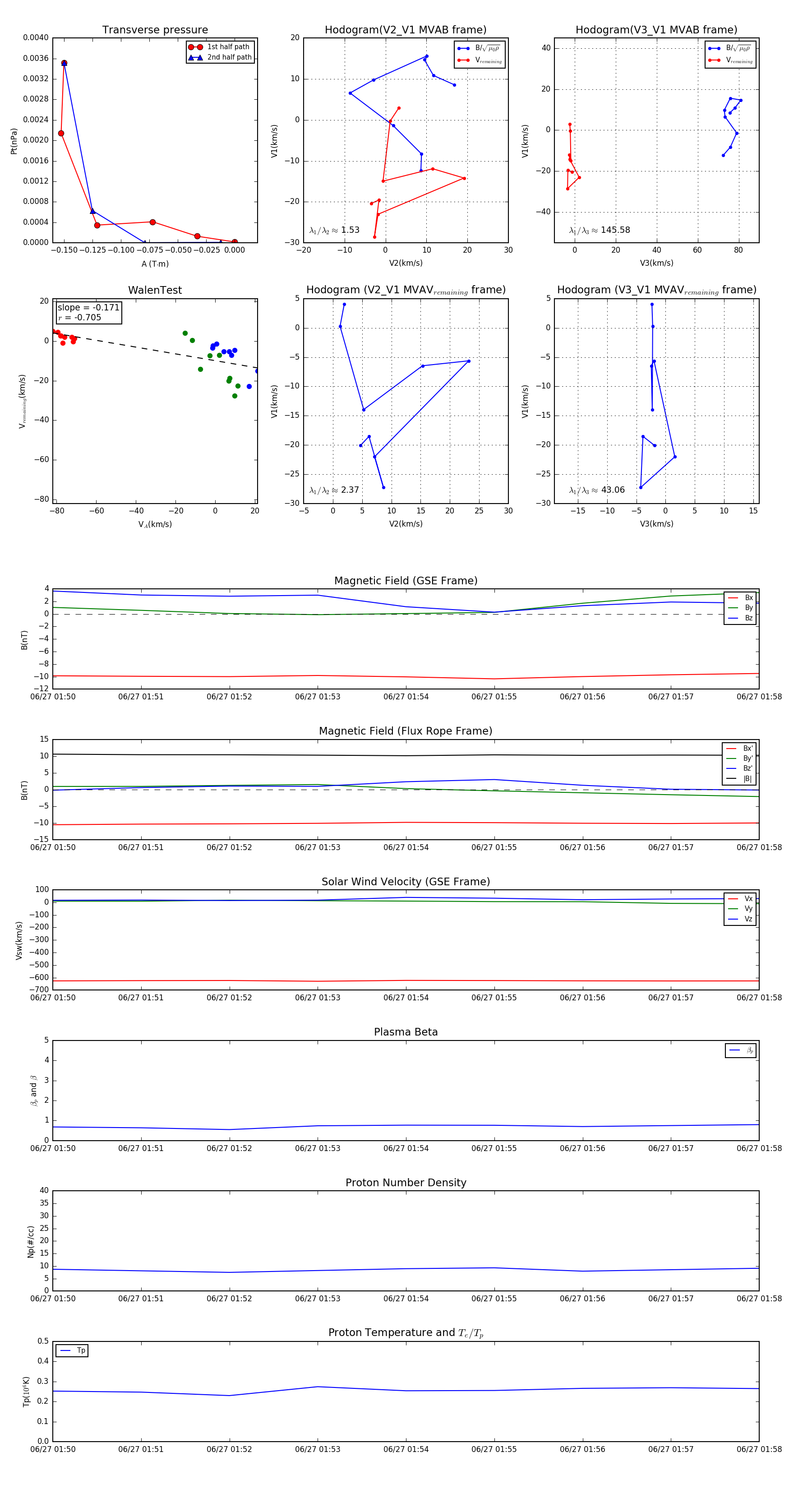Click the 'Hodogram(V3_V1 MVAB frame)' title
This screenshot has height=1489, width=812.
[656, 30]
